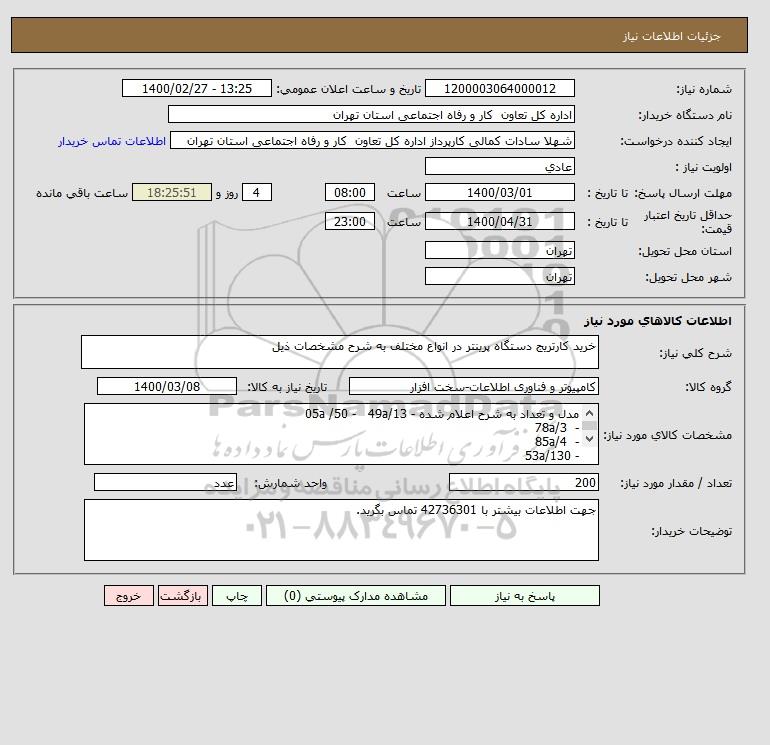The height and width of the screenshot is (745, 770).
Task: Click the شماره نیاز label
Action: pyautogui.click(x=704, y=89)
